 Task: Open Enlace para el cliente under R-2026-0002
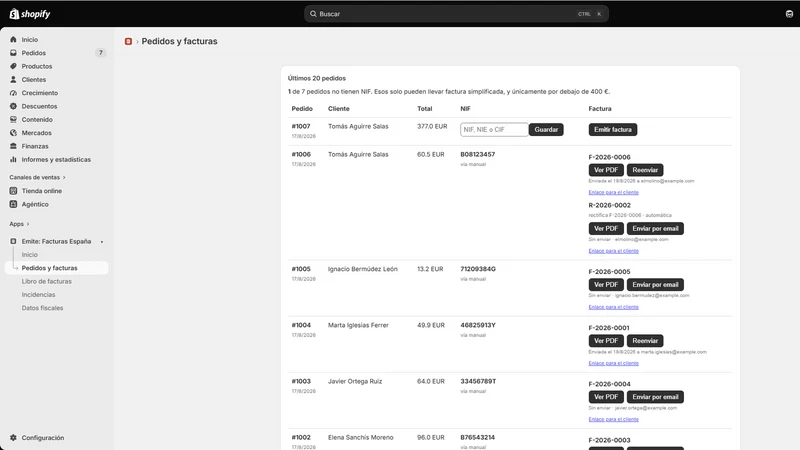click(613, 251)
